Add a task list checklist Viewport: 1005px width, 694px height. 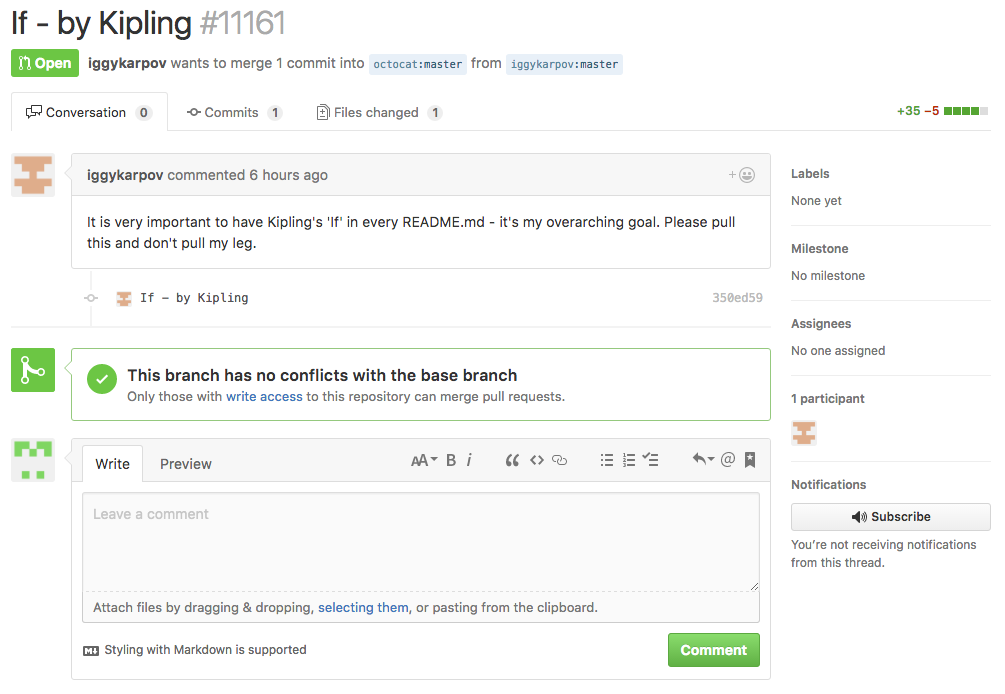click(x=651, y=460)
